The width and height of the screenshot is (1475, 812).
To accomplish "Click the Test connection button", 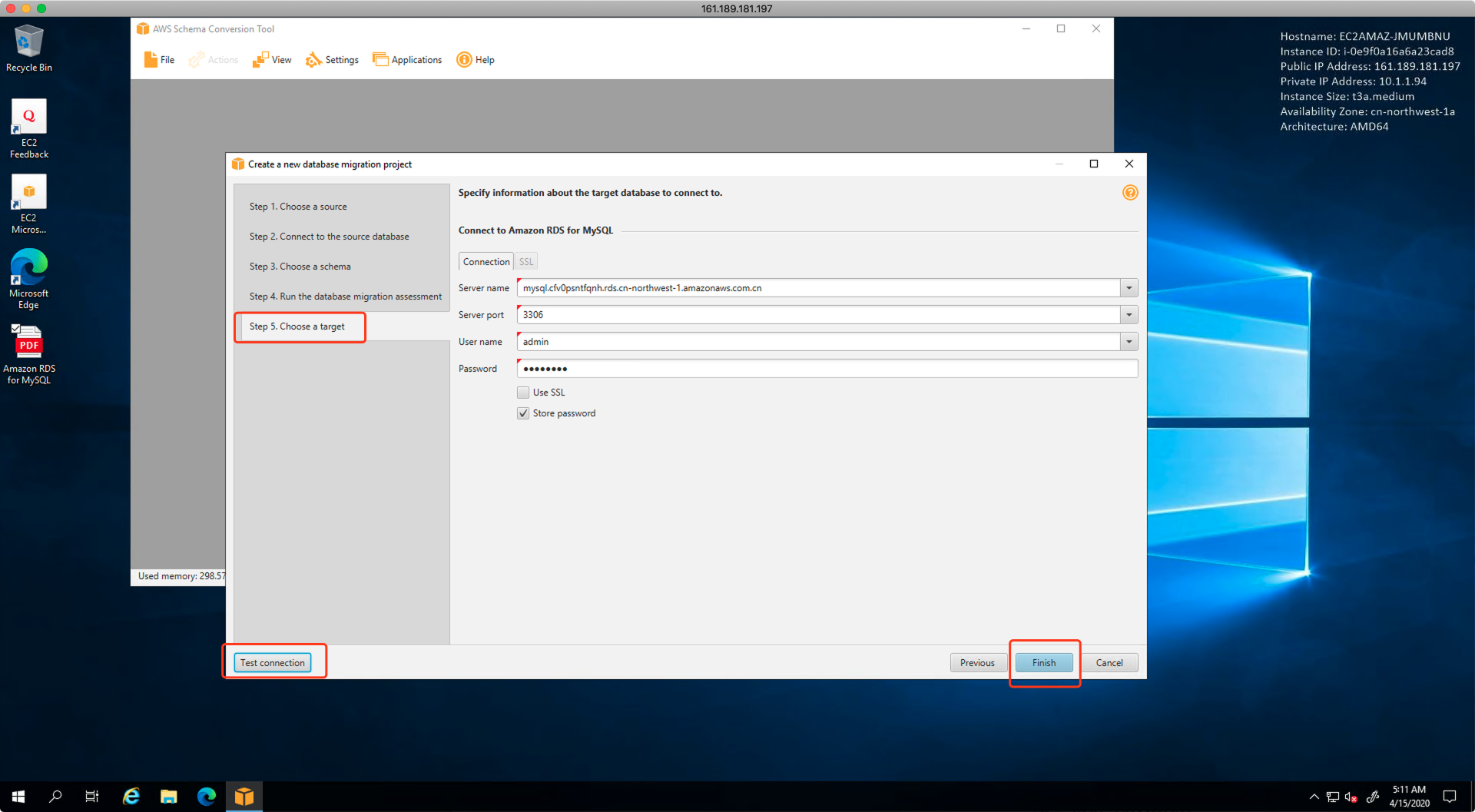I will tap(273, 663).
